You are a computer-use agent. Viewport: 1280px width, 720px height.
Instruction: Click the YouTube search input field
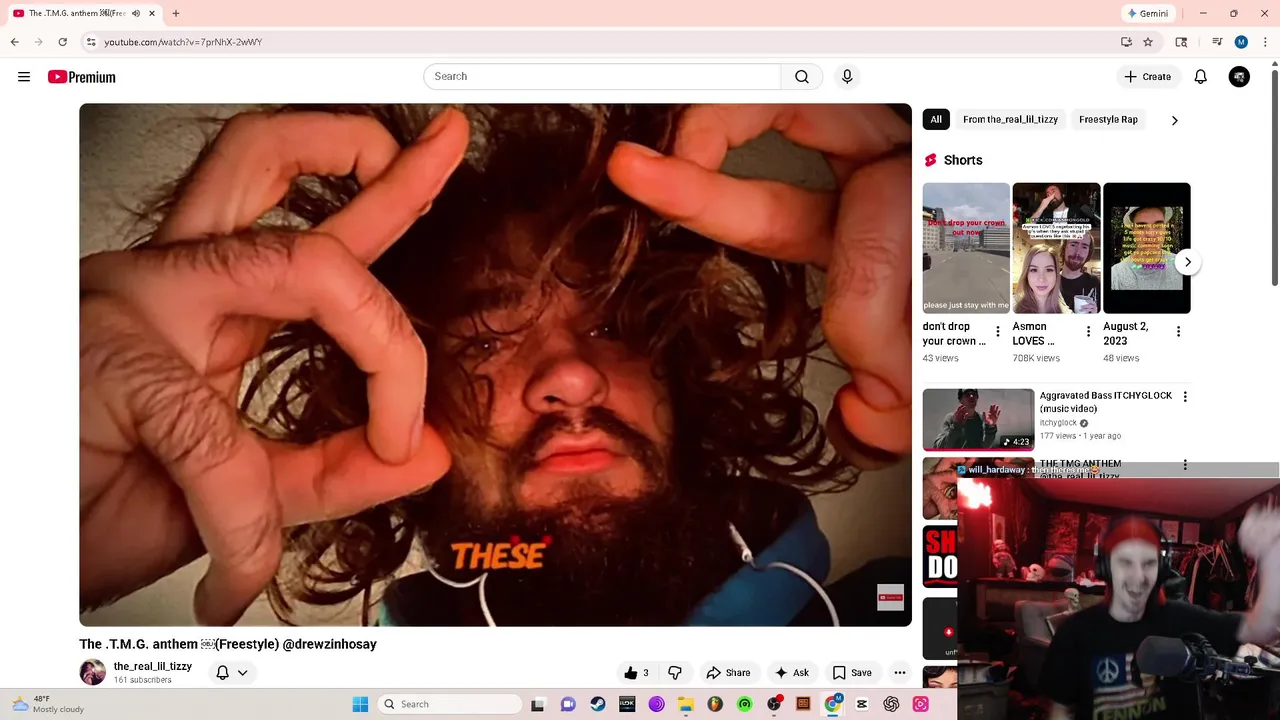click(x=602, y=77)
